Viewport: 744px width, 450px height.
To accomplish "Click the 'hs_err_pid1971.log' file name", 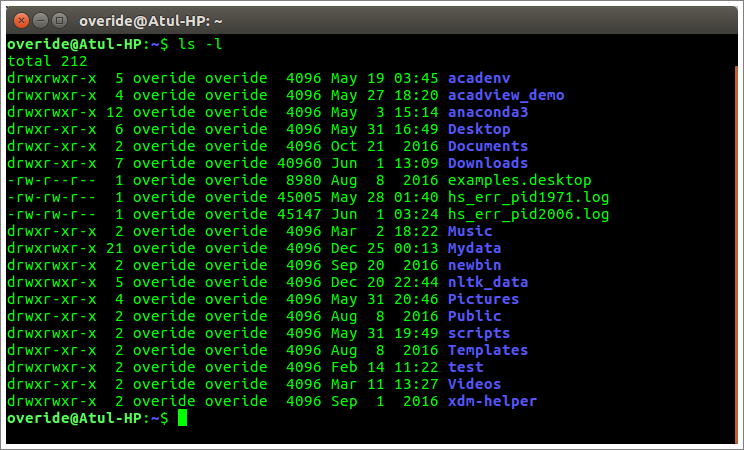I will (529, 197).
